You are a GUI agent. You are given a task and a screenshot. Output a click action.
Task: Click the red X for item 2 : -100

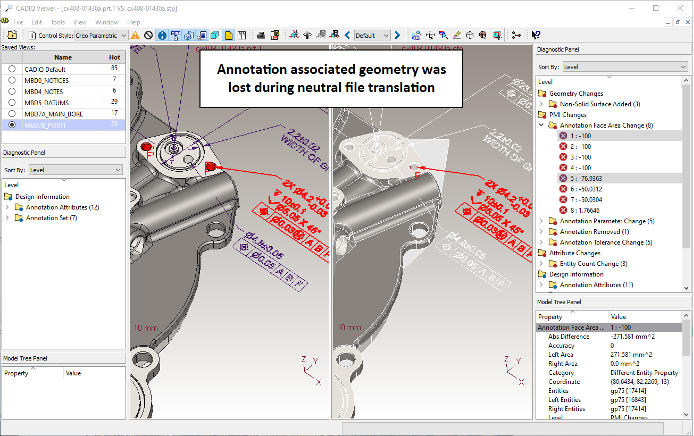(563, 146)
